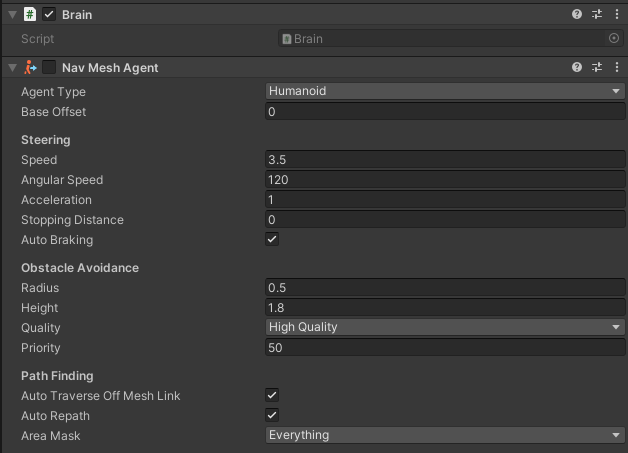Image resolution: width=628 pixels, height=453 pixels.
Task: Open the Area Mask dropdown
Action: (445, 435)
